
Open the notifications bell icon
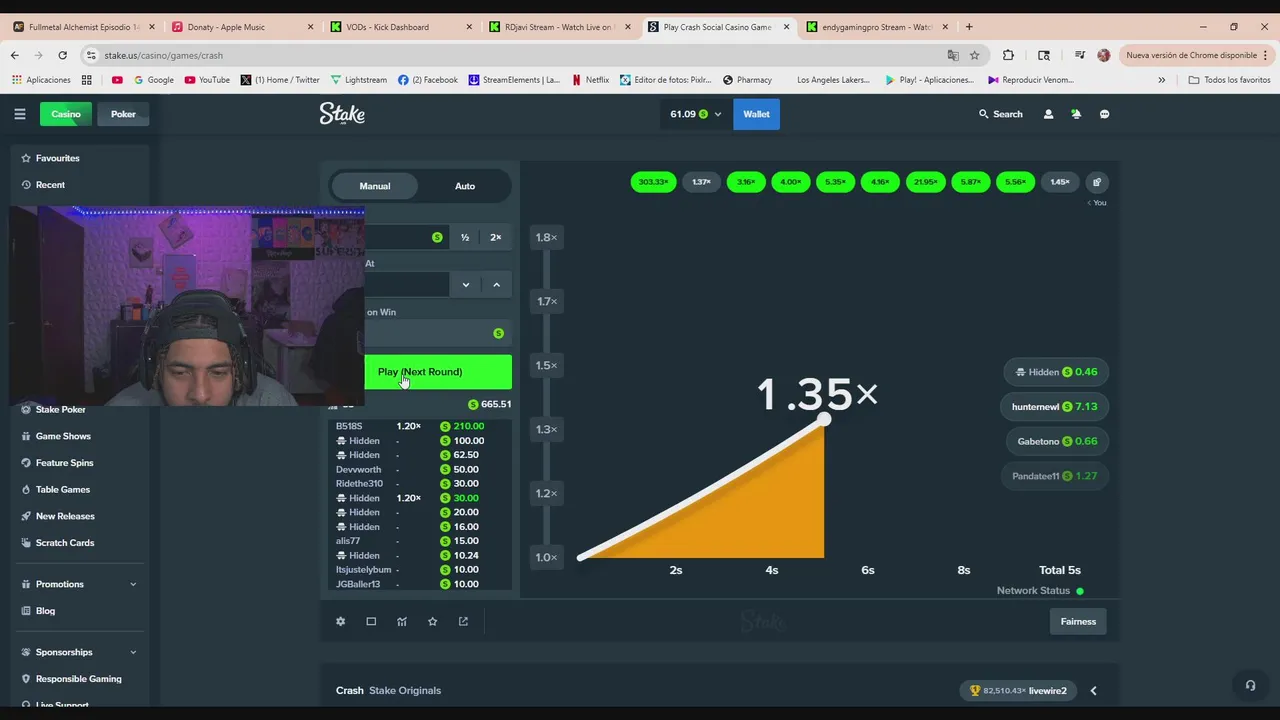tap(1076, 114)
